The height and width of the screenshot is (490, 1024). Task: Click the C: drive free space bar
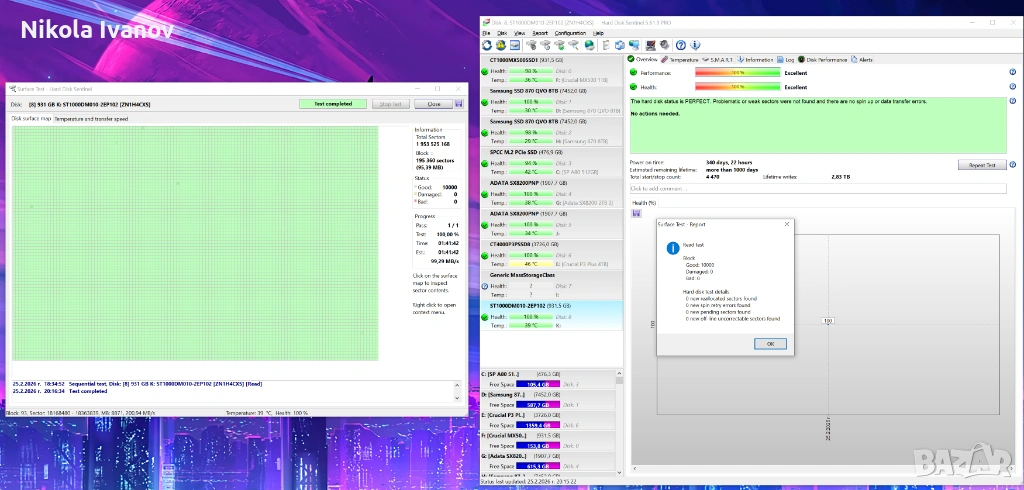538,384
